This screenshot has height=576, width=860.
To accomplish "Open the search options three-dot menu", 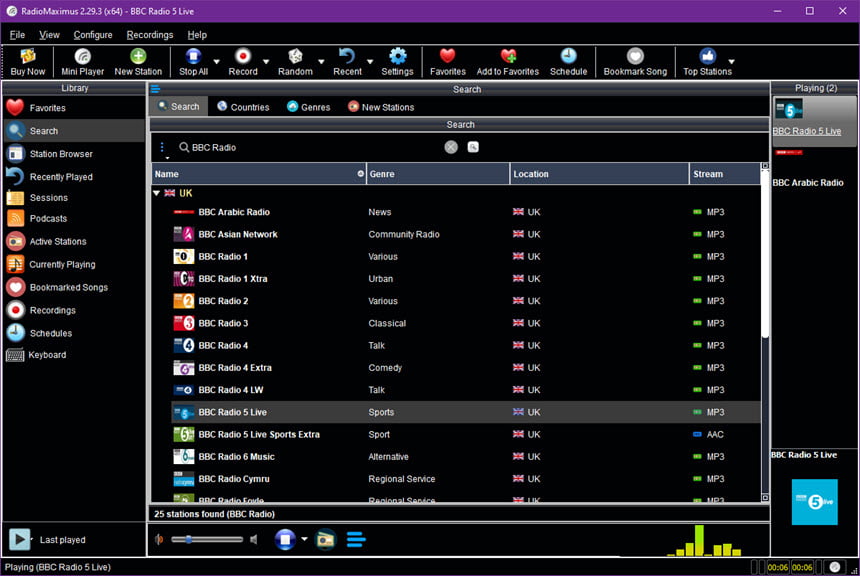I will 162,147.
